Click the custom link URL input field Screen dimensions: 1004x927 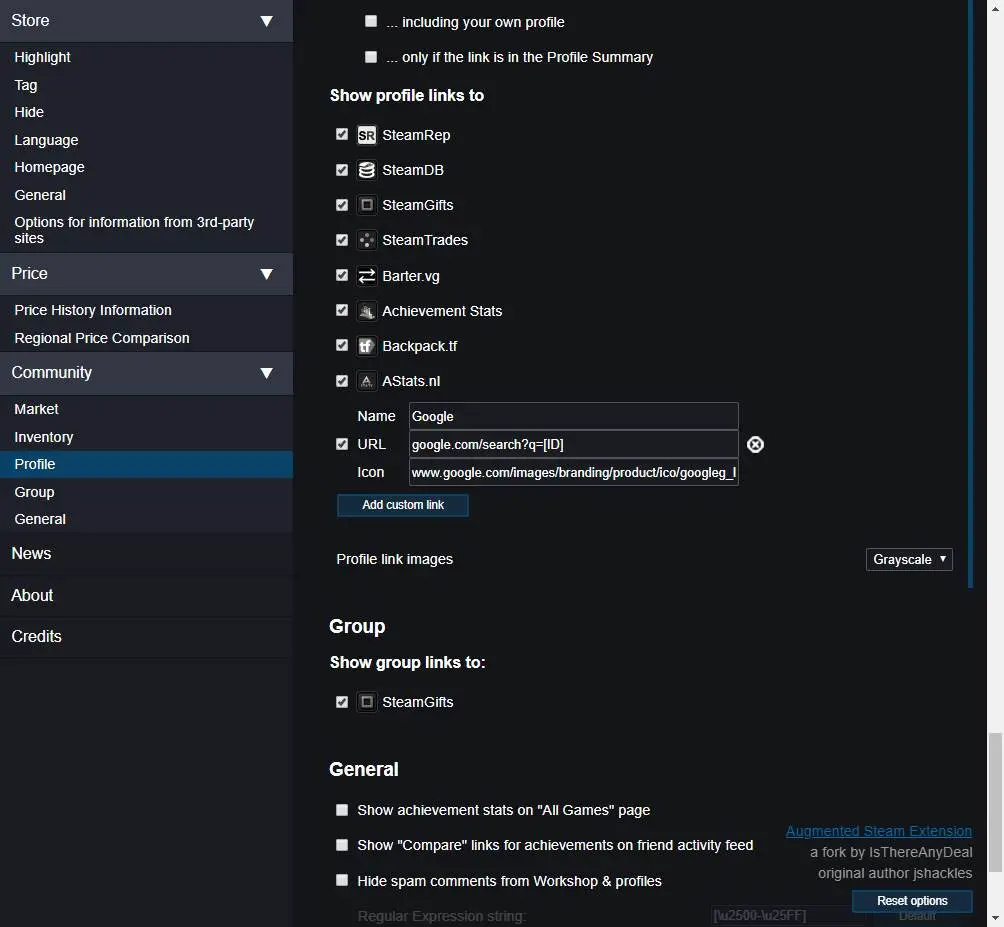573,444
